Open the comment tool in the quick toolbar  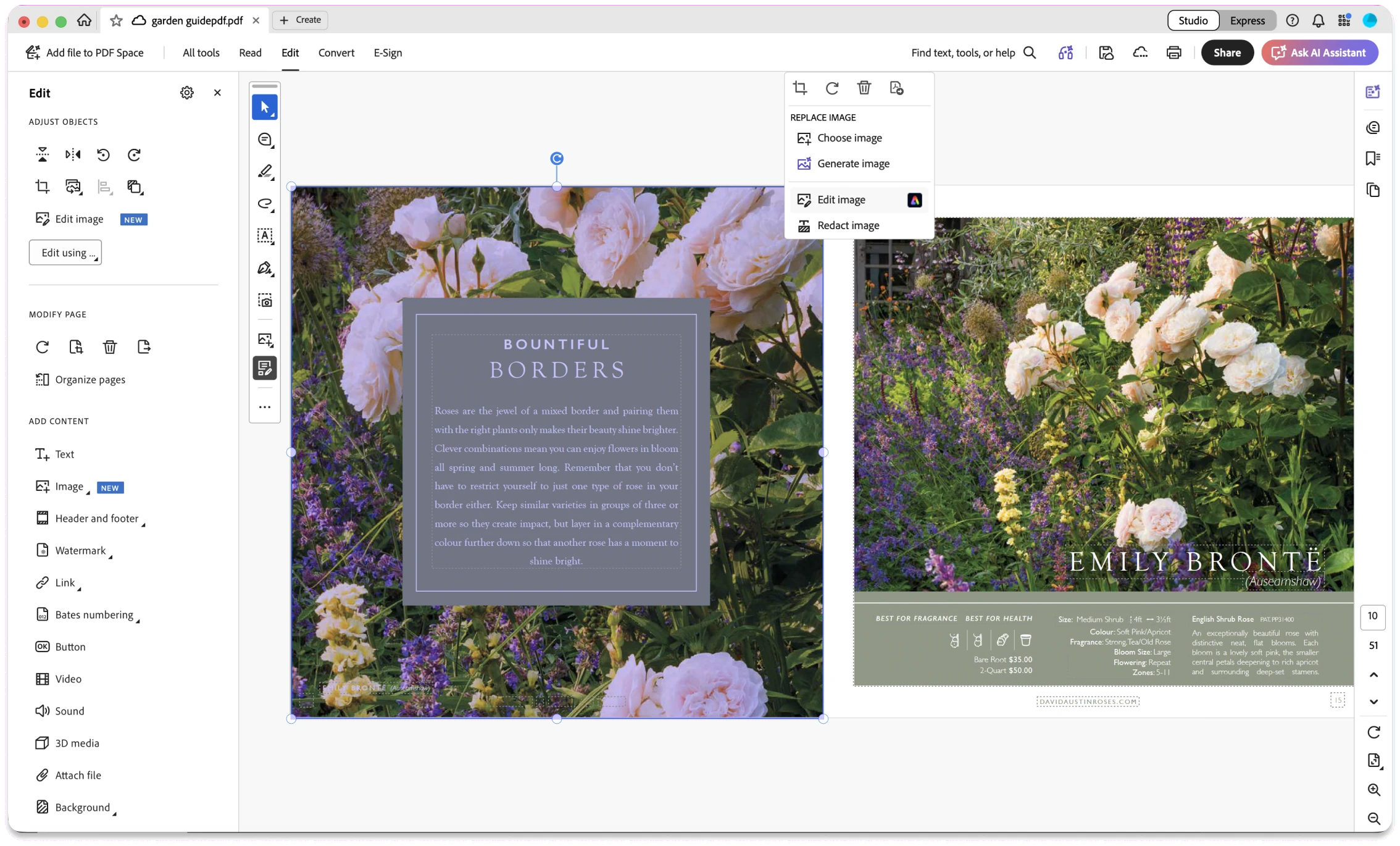(x=265, y=140)
